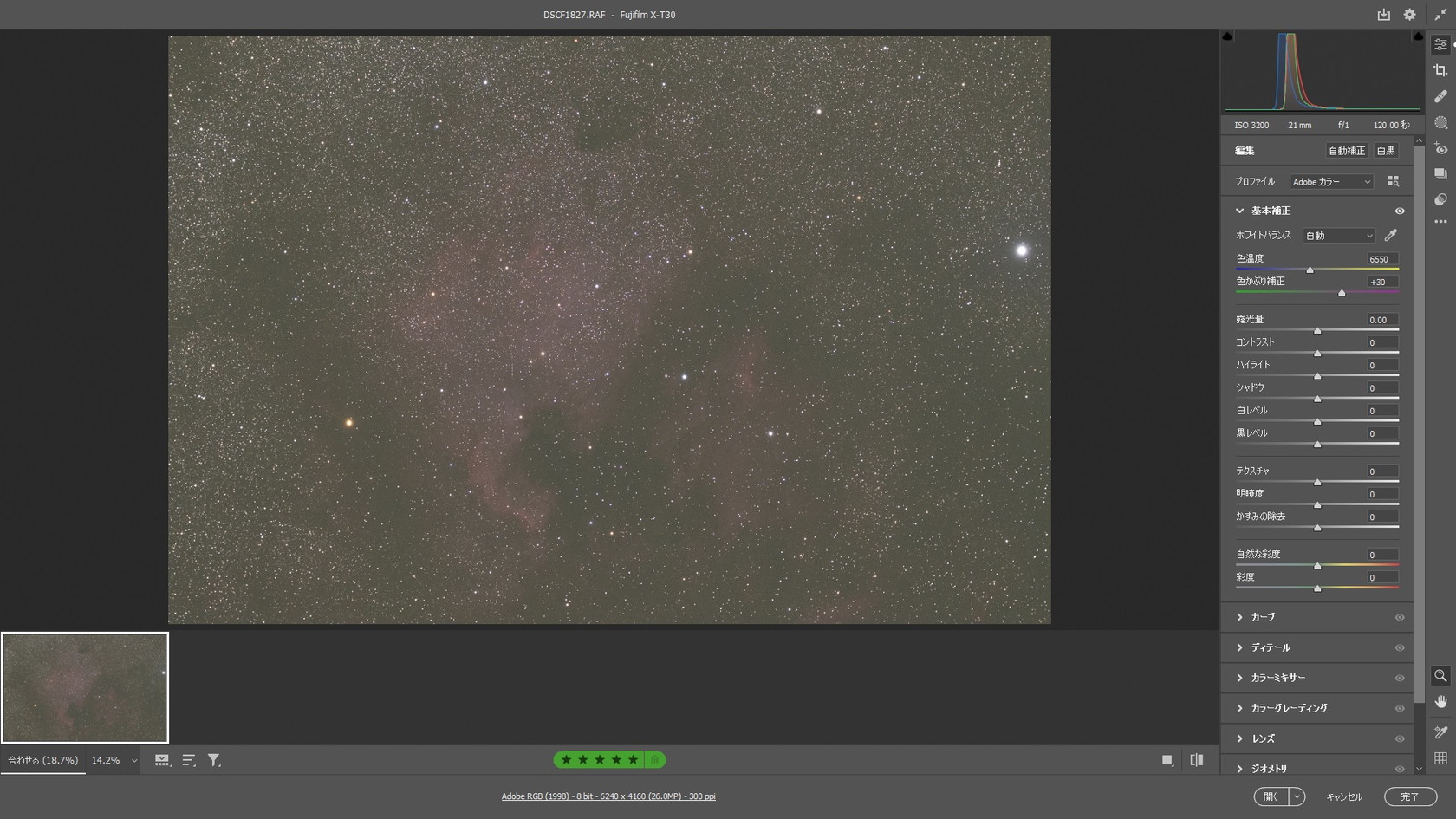
Task: Click the filmstrip filter funnel icon
Action: point(214,760)
